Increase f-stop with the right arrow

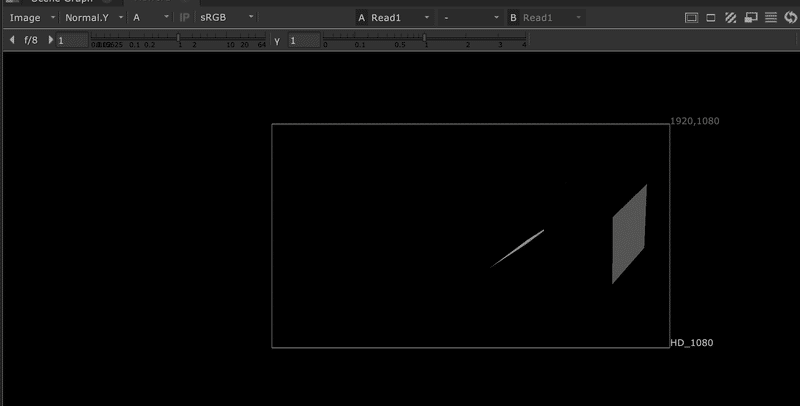tap(50, 40)
